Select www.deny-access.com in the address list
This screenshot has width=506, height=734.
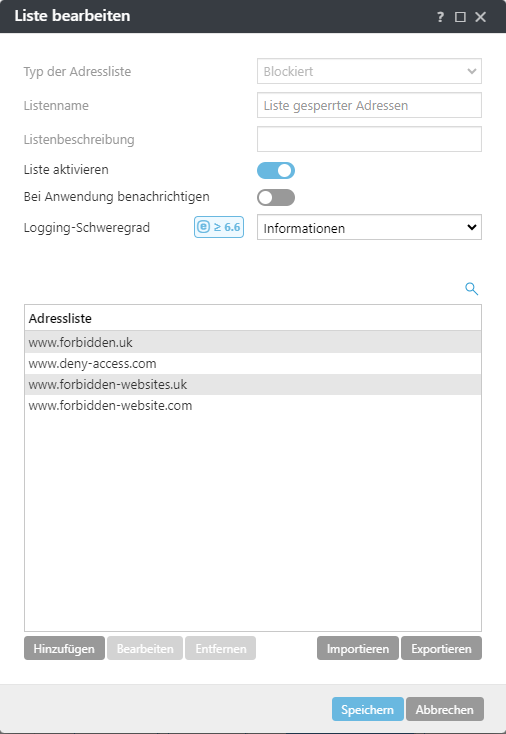pos(253,363)
